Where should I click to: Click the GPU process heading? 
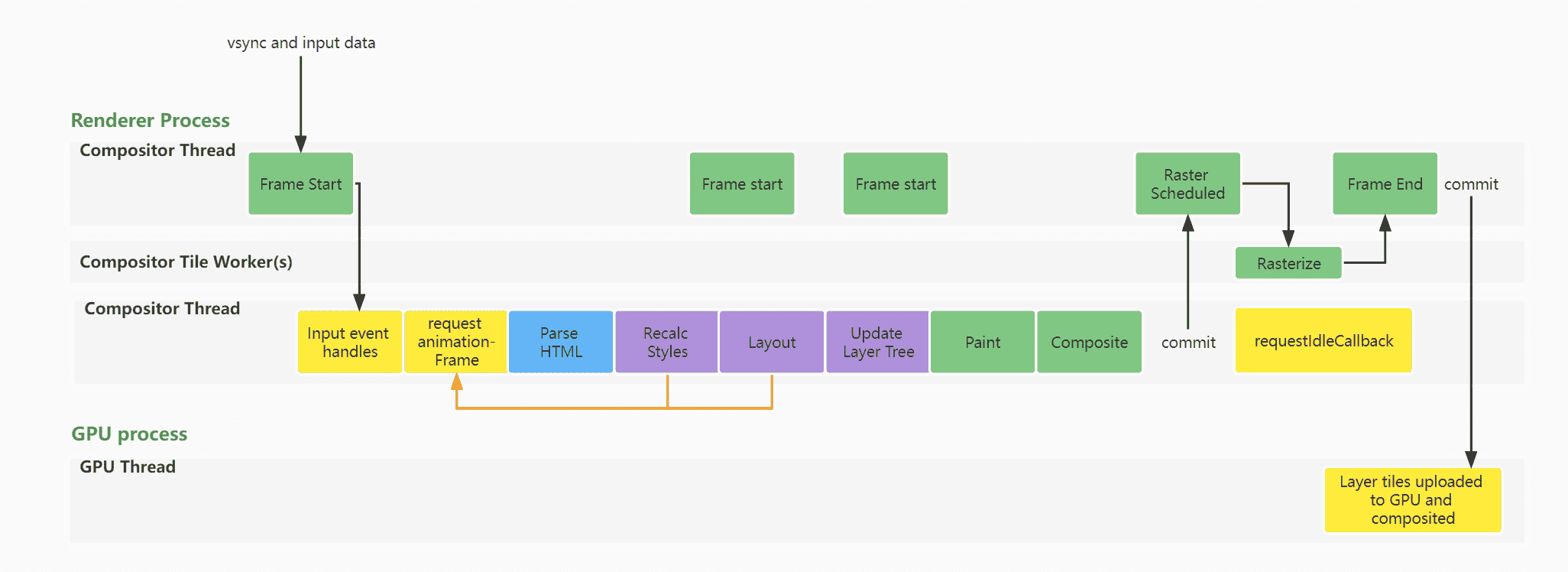129,434
